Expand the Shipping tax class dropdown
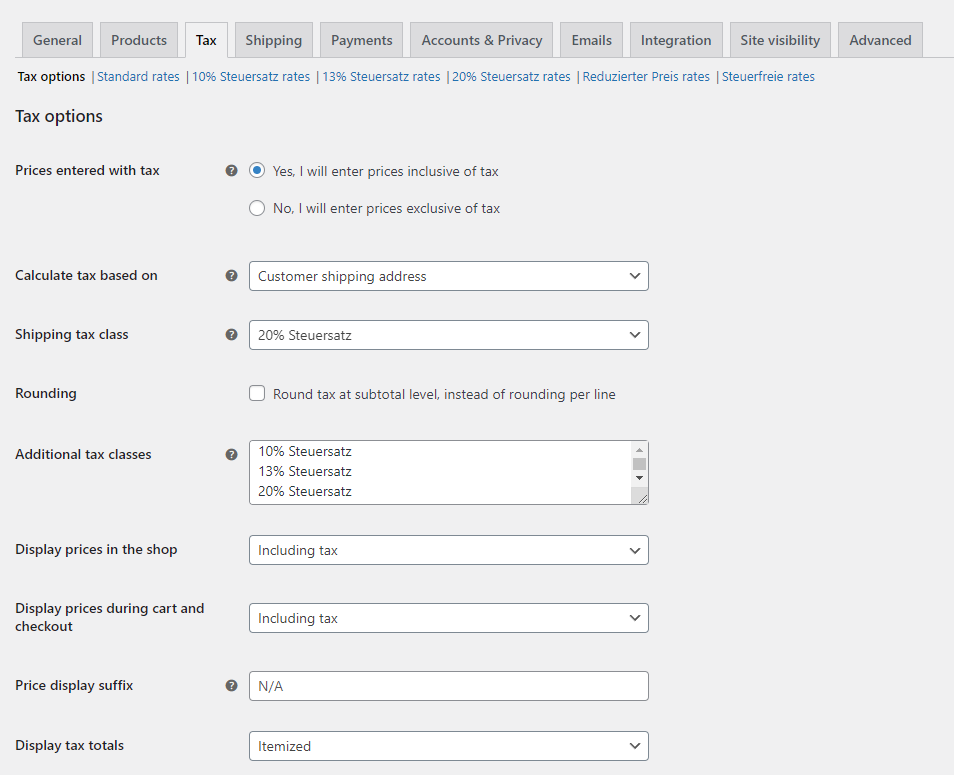 tap(448, 335)
